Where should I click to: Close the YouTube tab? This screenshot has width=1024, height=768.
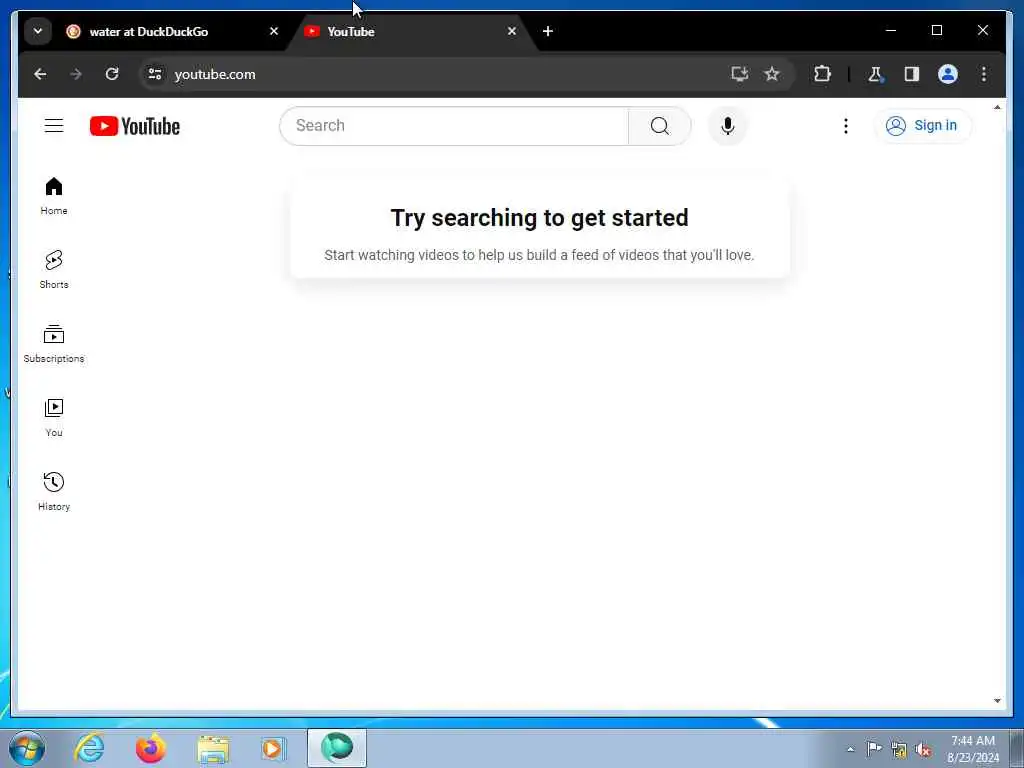tap(512, 31)
